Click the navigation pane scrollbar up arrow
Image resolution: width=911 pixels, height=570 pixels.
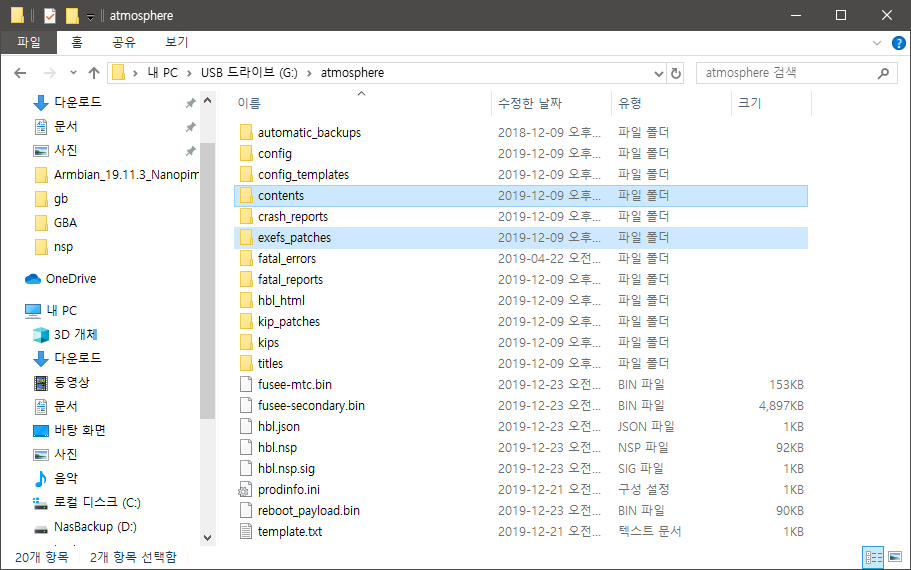click(207, 101)
